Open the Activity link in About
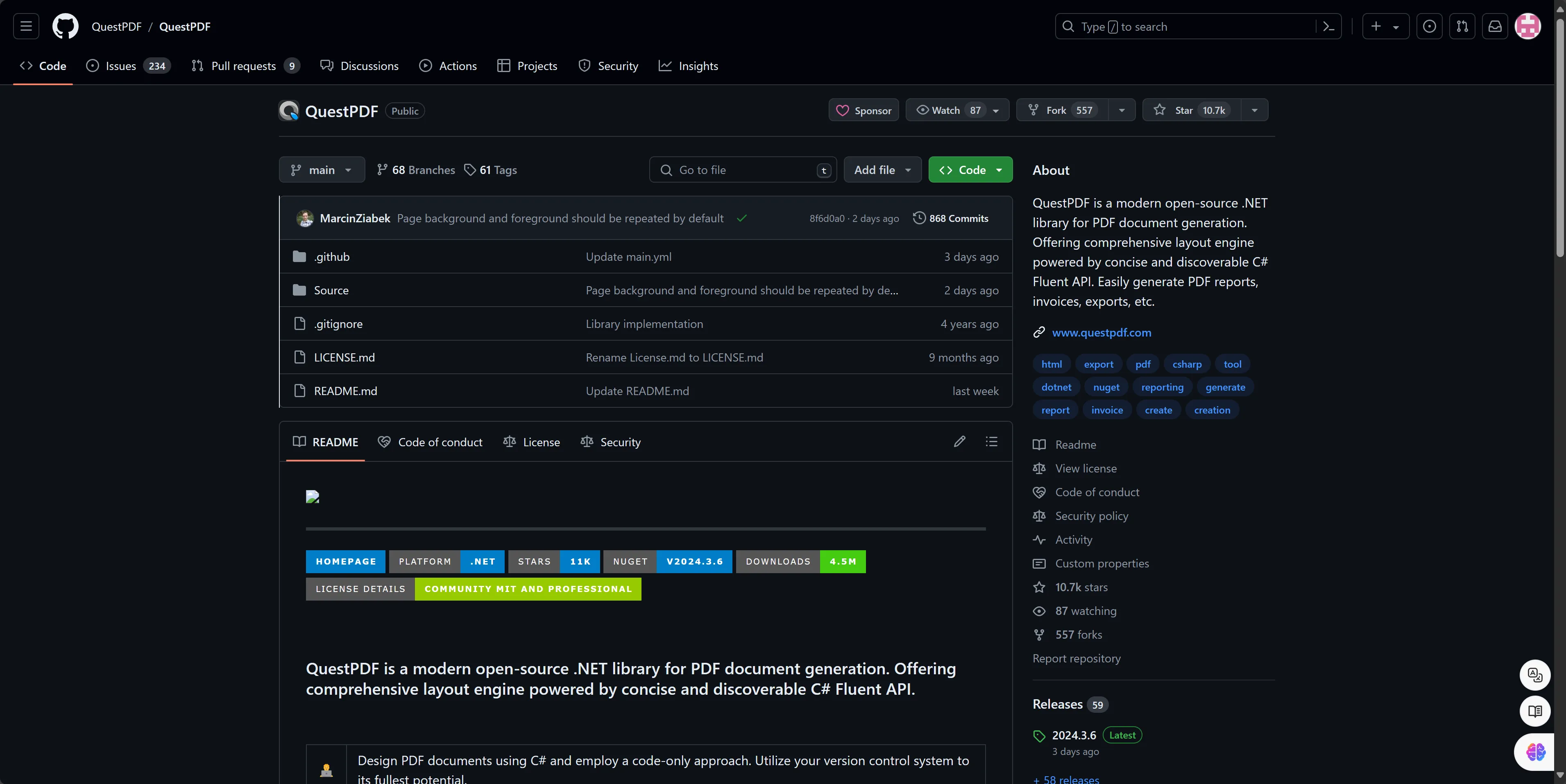Screen dimensions: 1566x784 click(1074, 540)
